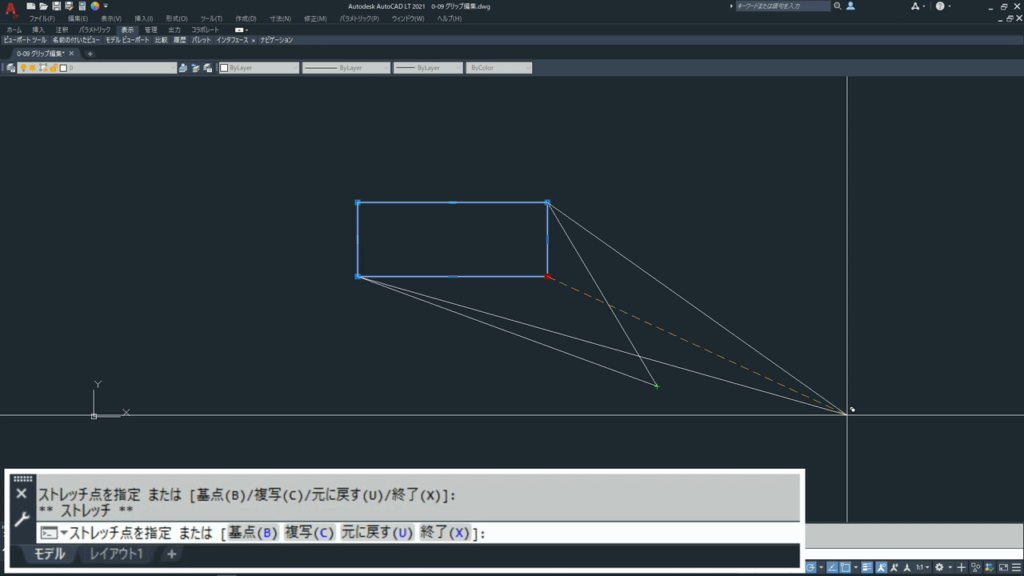Screen dimensions: 1024x576
Task: Click the Save As quick access icon
Action: [69, 6]
